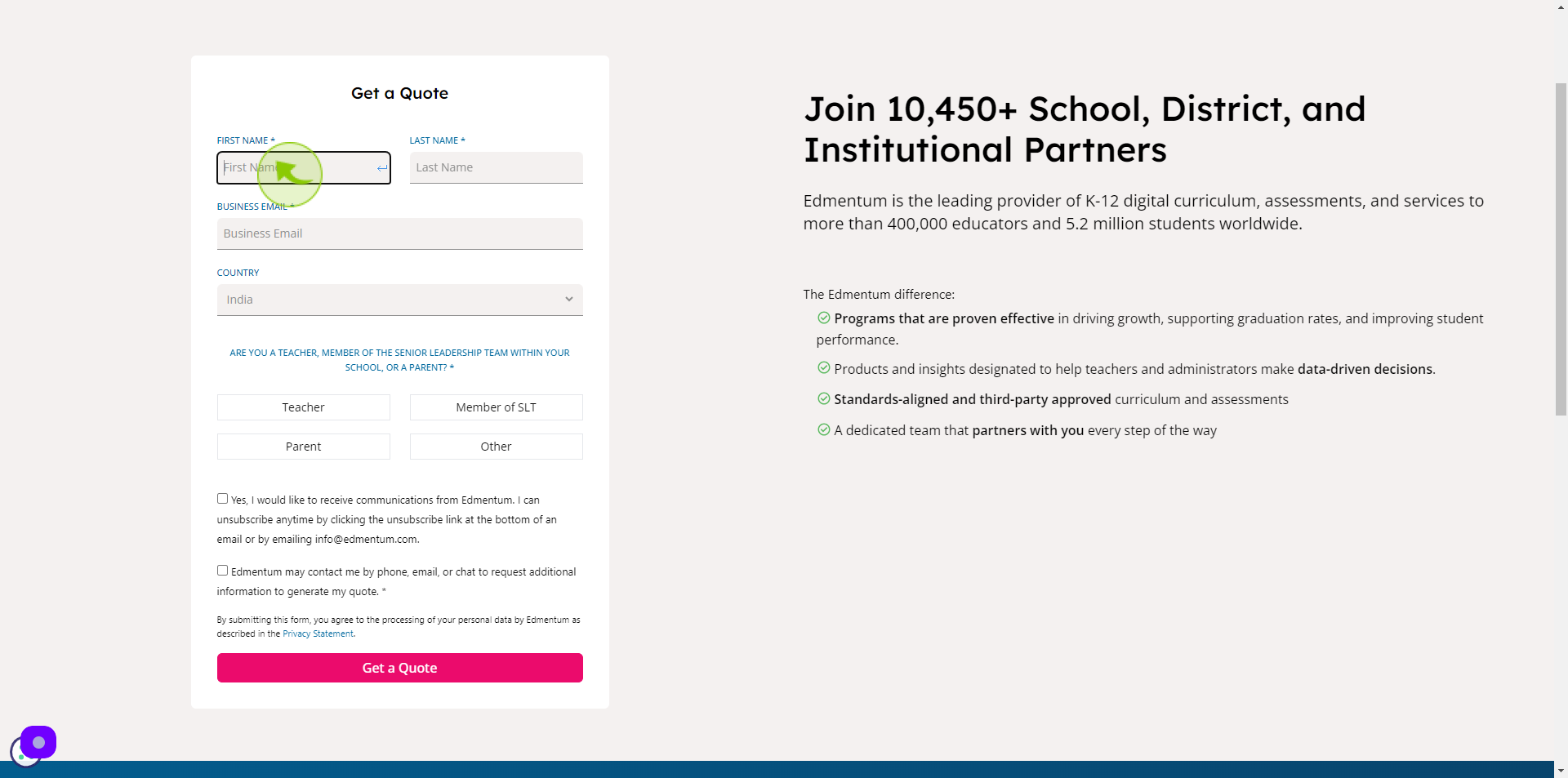Image resolution: width=1568 pixels, height=778 pixels.
Task: Click checkmark icon beside 'A dedicated team'
Action: (824, 429)
